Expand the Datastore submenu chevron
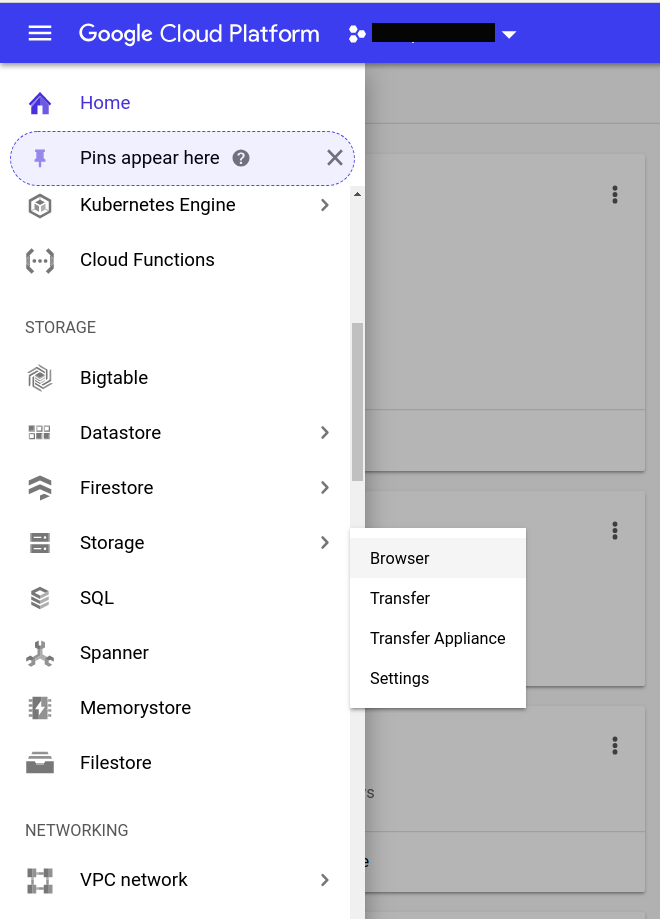 tap(325, 433)
